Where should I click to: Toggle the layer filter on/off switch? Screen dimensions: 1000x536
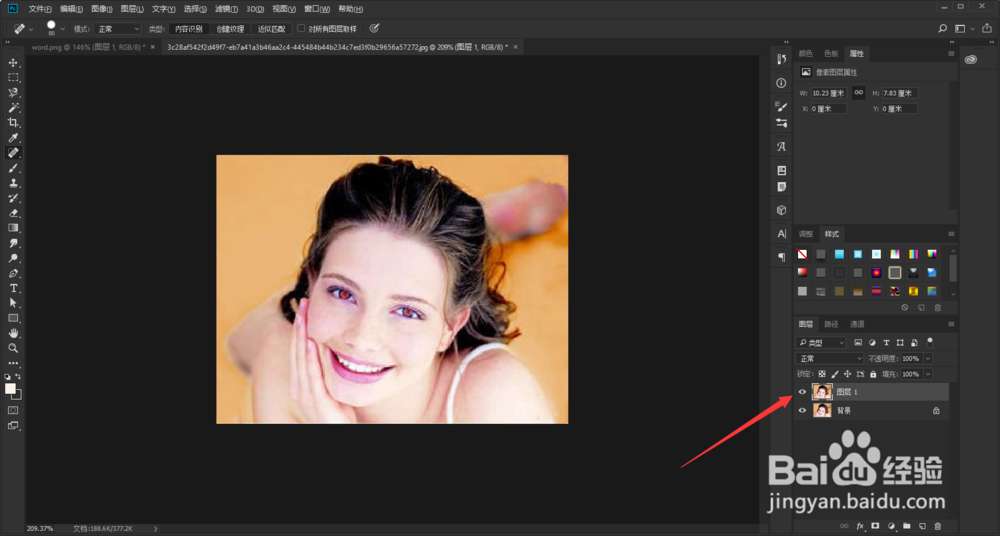pyautogui.click(x=930, y=343)
